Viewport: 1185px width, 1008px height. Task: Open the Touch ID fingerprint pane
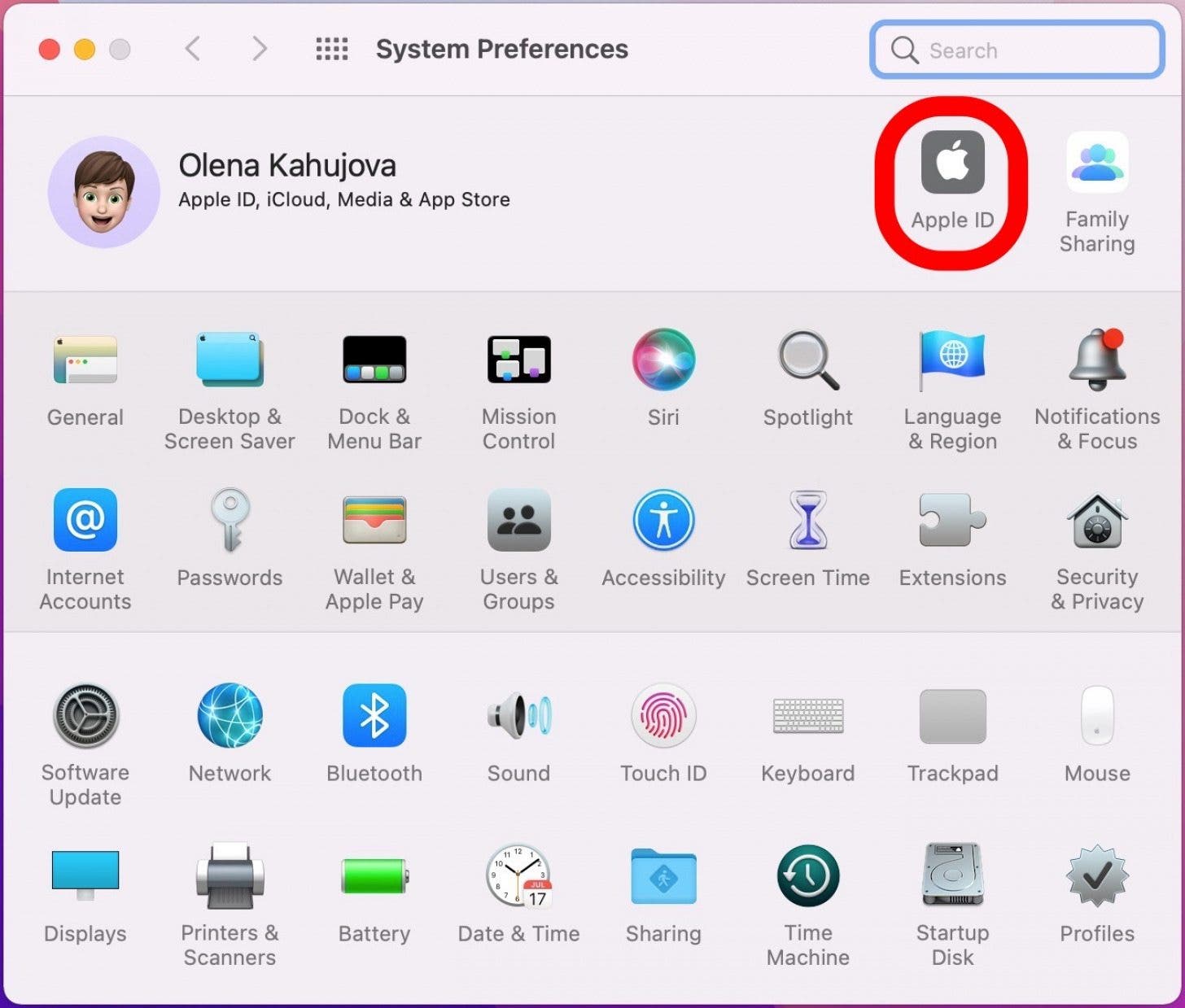(x=663, y=716)
